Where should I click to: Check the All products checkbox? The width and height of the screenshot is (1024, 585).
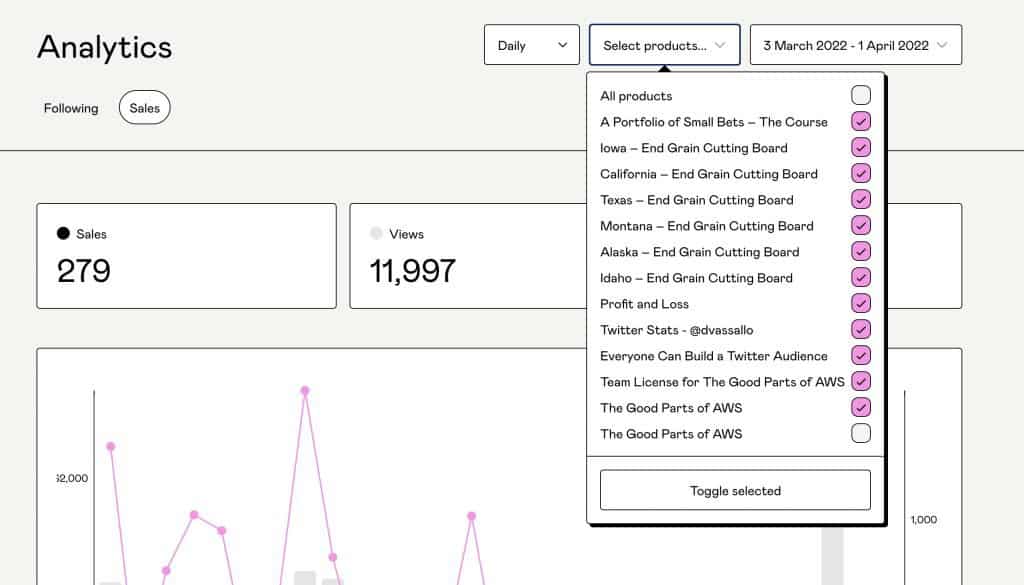860,95
